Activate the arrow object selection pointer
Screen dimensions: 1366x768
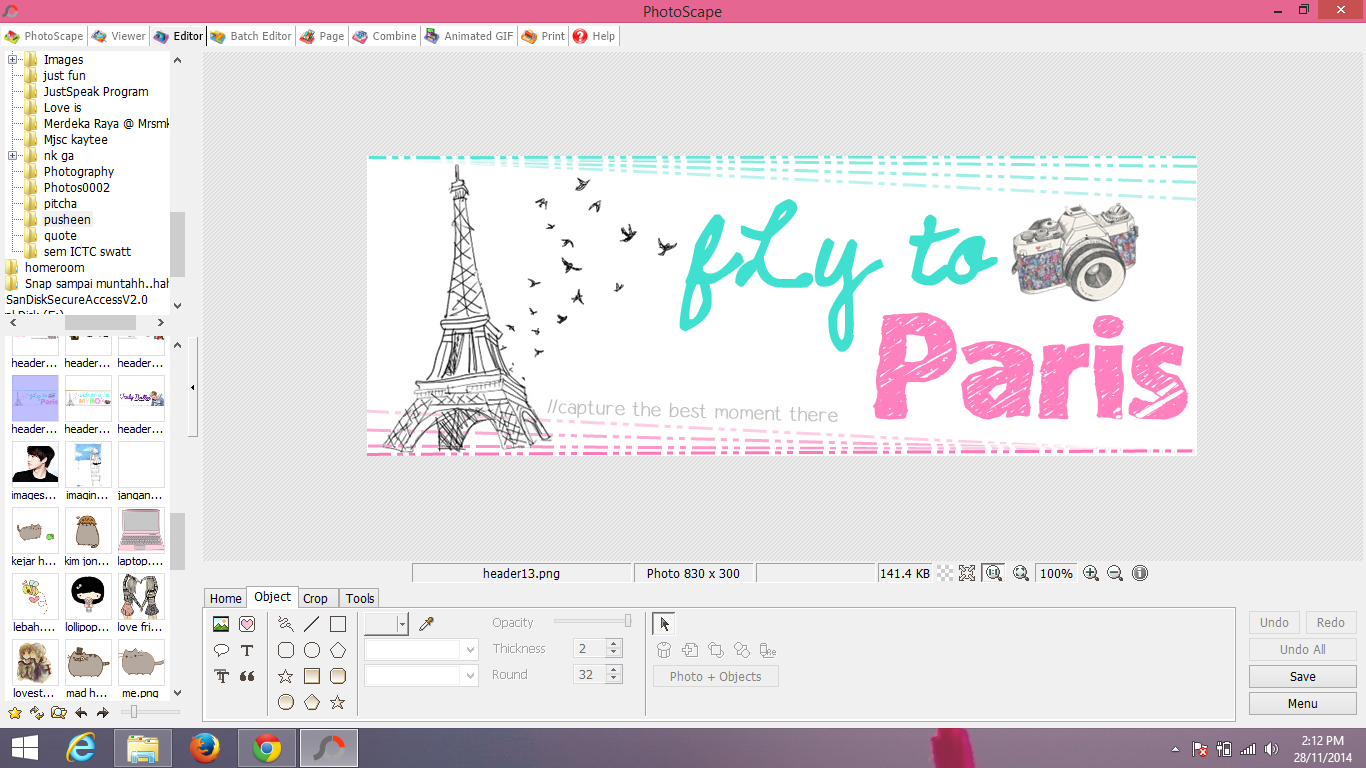click(664, 624)
